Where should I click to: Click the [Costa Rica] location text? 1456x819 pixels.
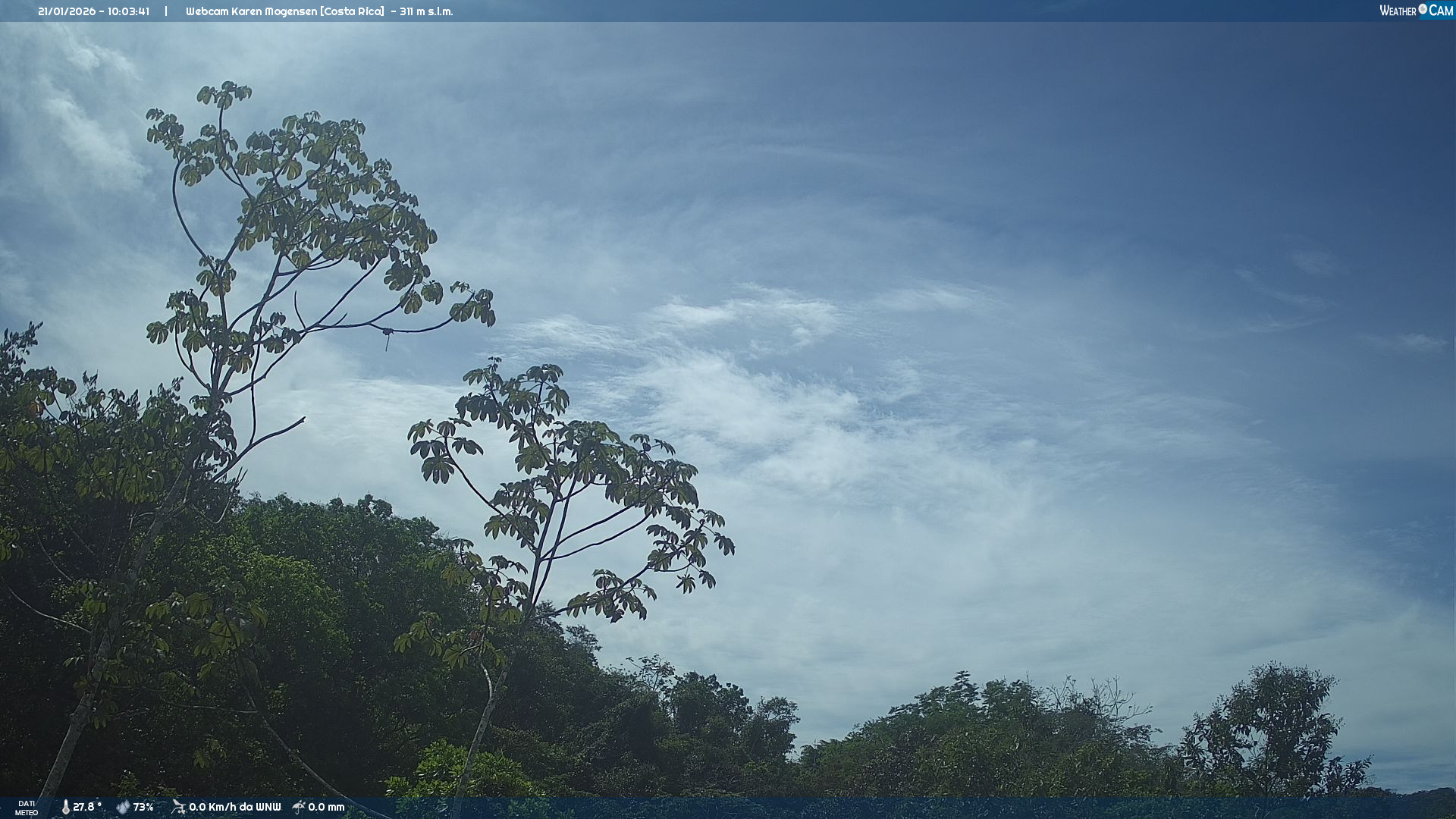352,11
